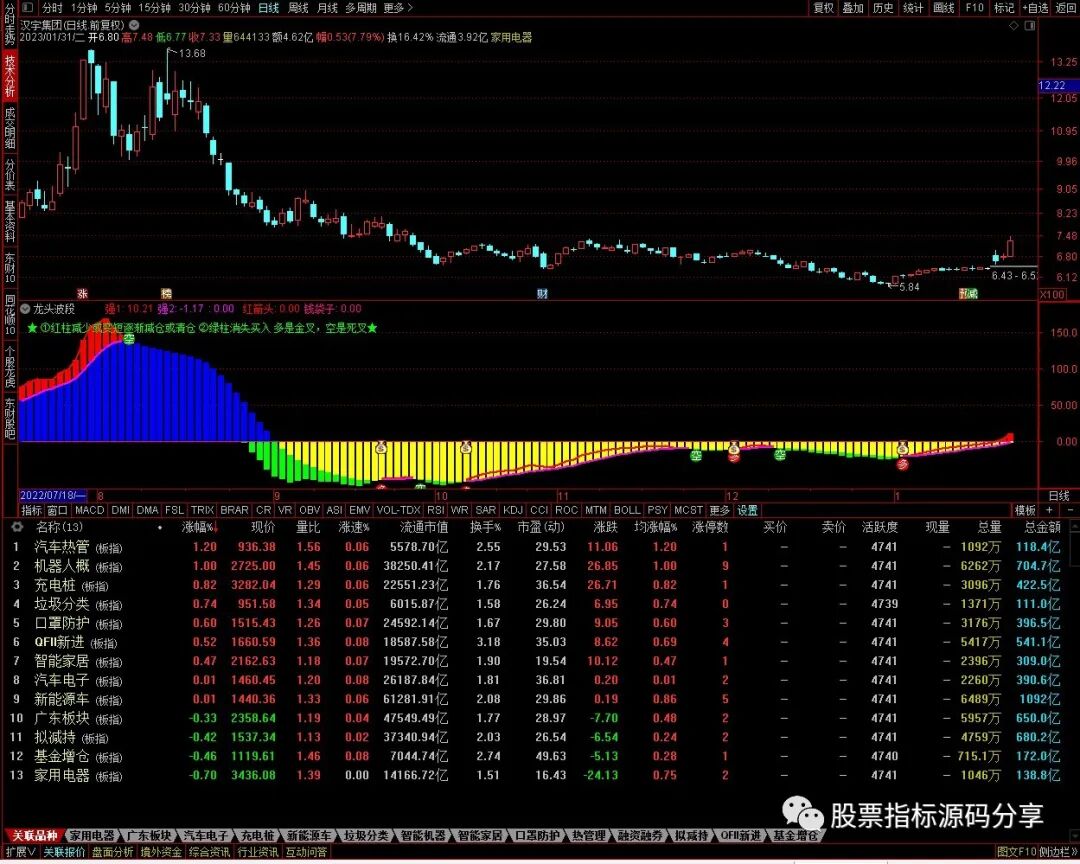Expand the 更多 periods menu at top

(397, 8)
